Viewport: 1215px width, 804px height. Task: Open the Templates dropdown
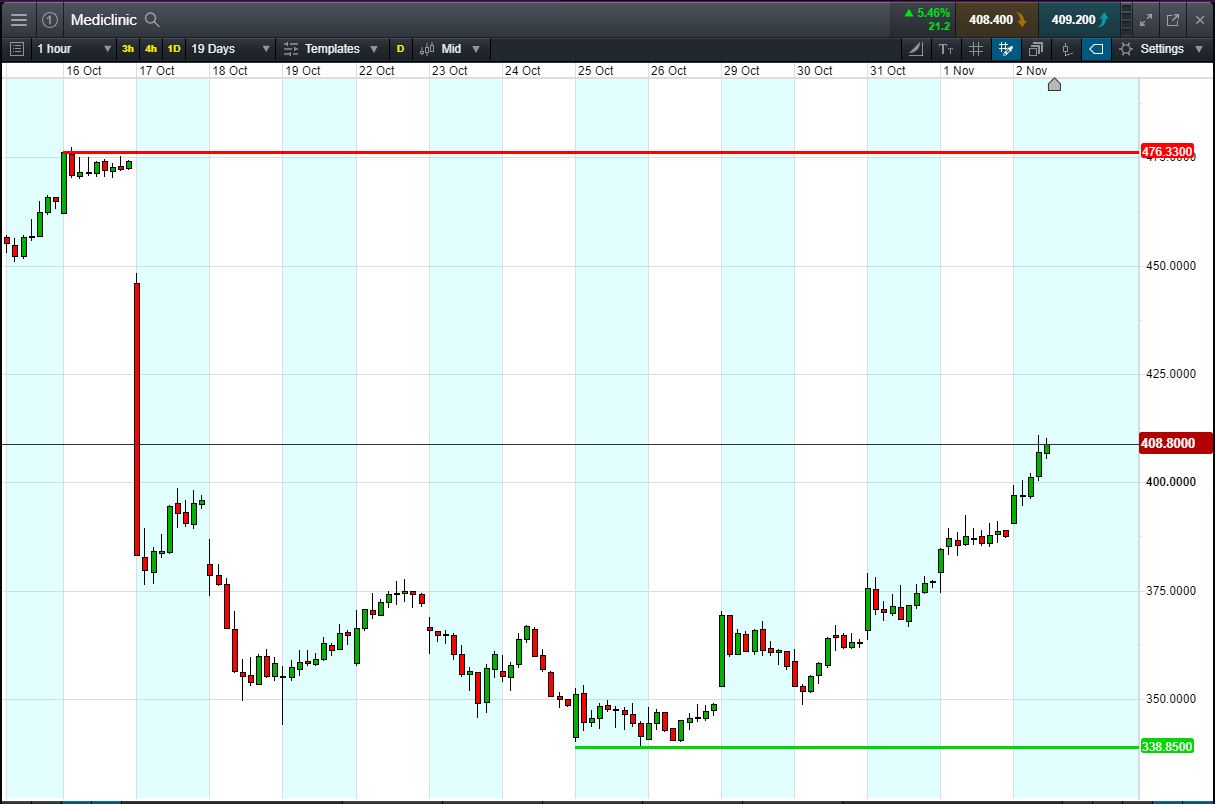tap(331, 48)
